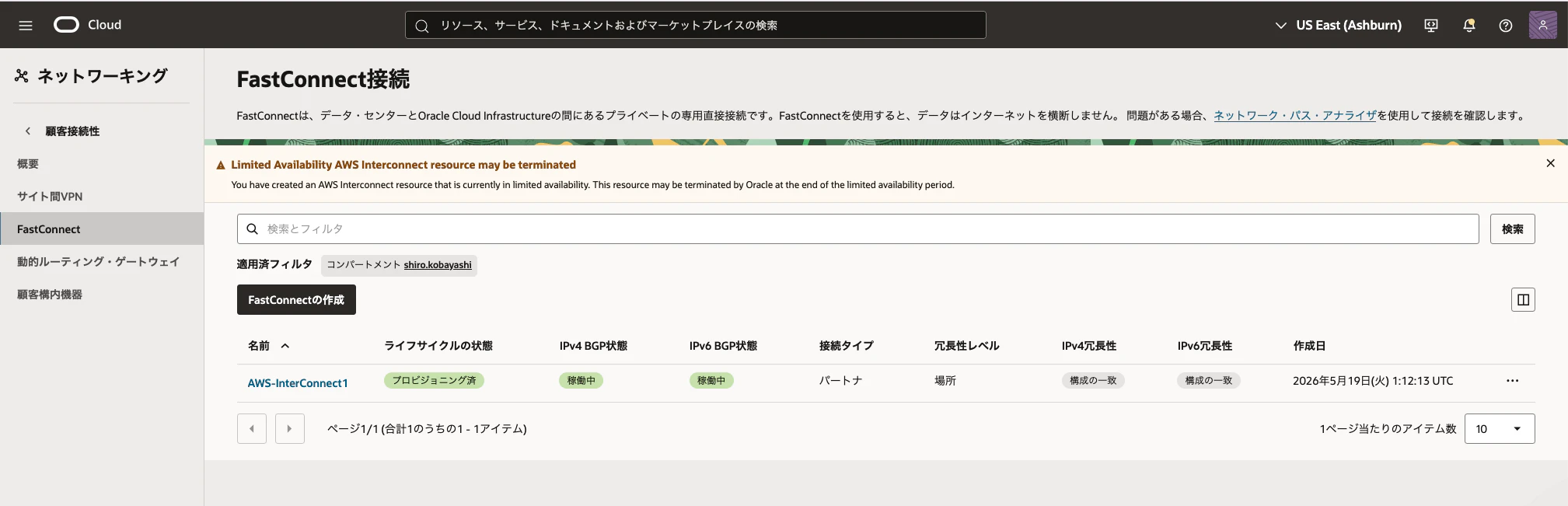
Task: Click the 冗長性レベル column header
Action: tap(967, 346)
